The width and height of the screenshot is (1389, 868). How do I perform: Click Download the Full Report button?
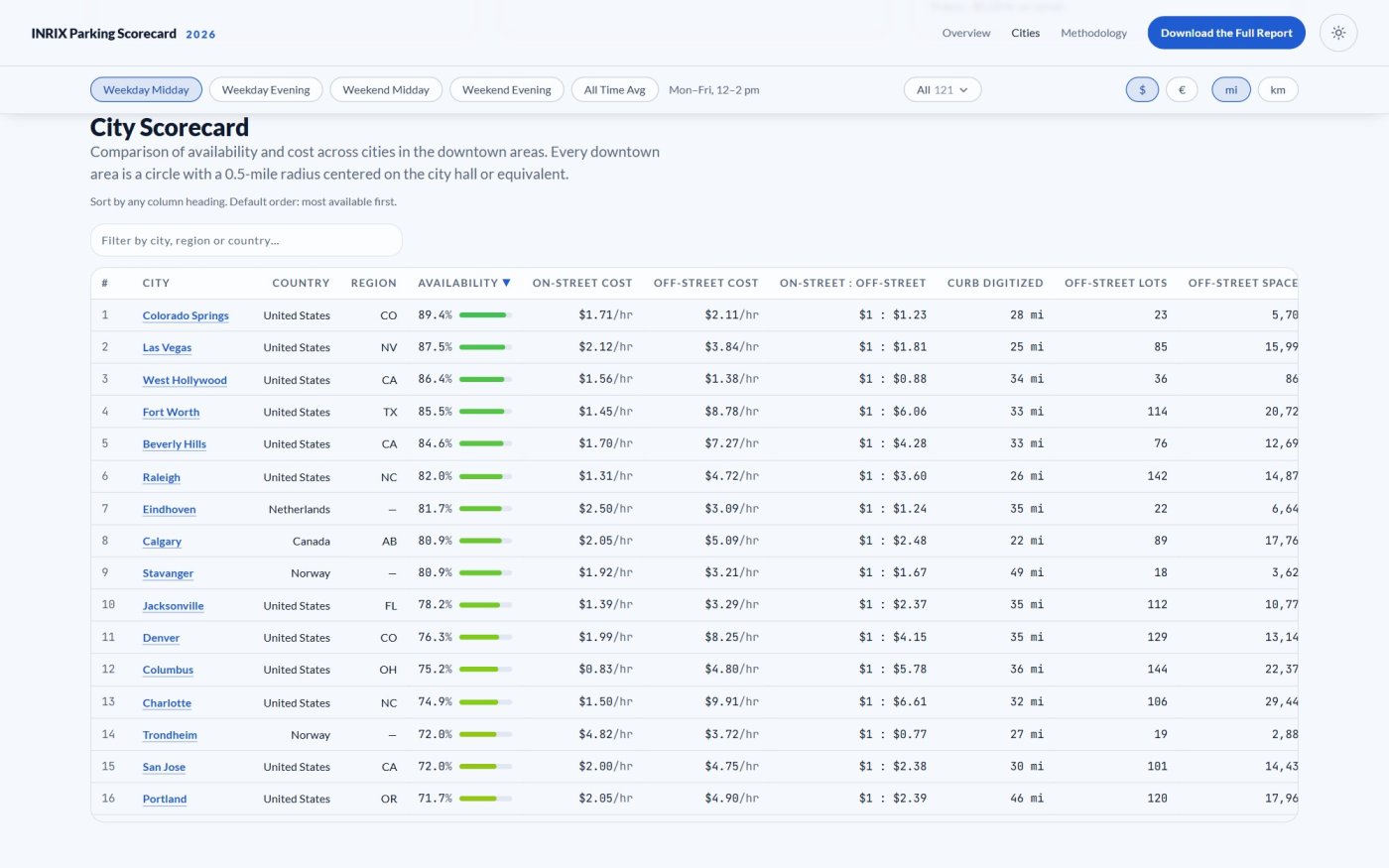click(x=1226, y=33)
